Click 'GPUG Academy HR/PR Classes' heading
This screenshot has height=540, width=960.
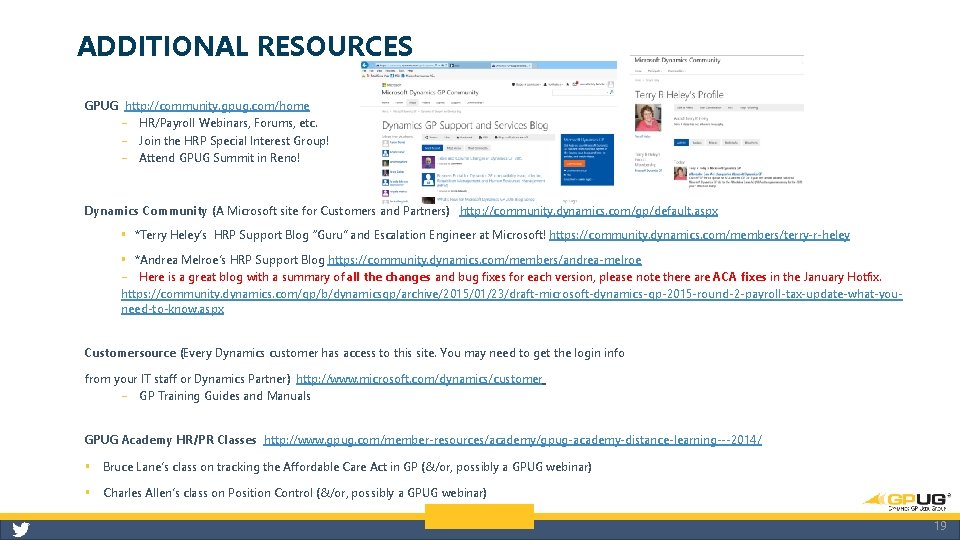pos(170,440)
